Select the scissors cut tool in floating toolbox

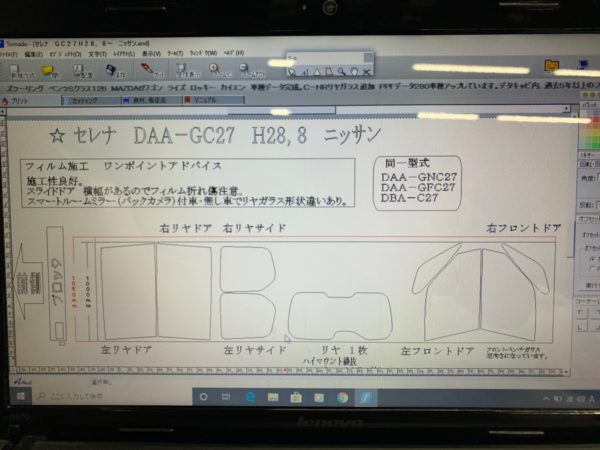click(366, 72)
